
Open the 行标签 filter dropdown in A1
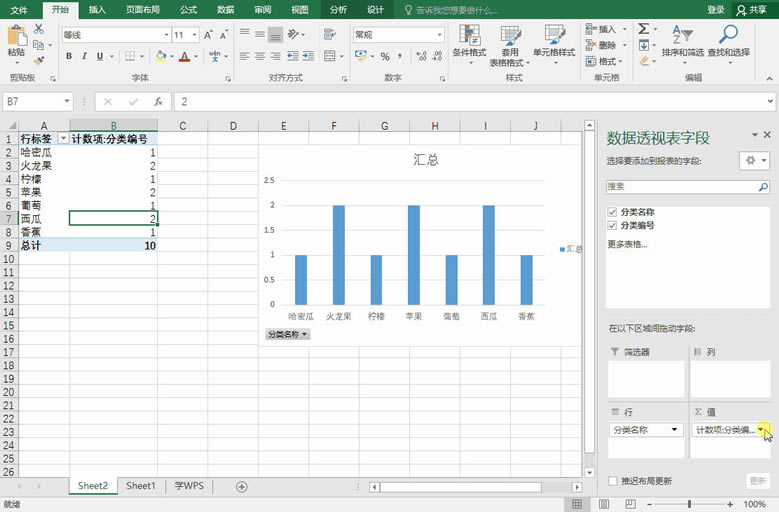[x=63, y=139]
